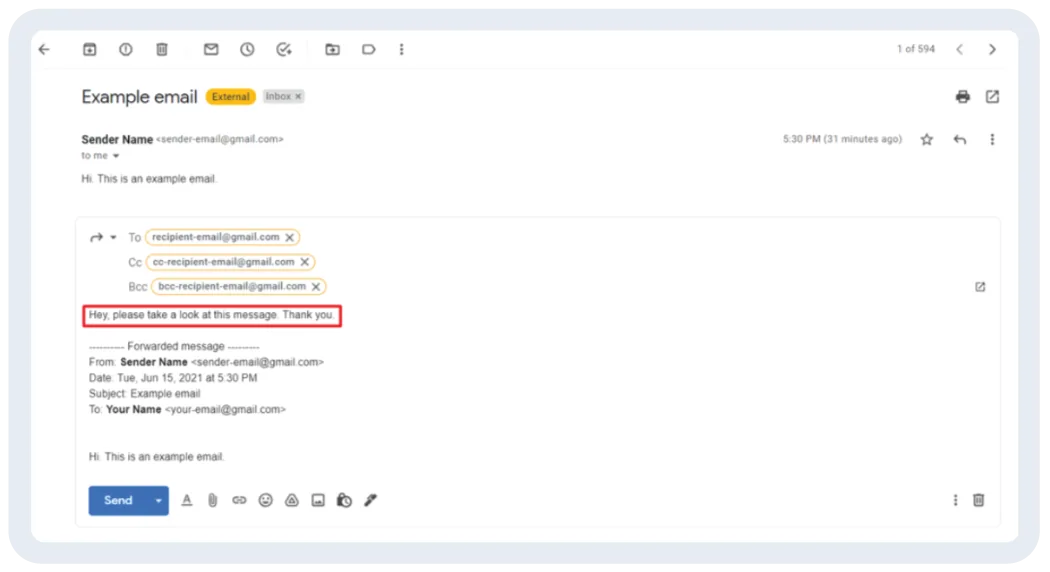Open message More menu beside reply

click(992, 139)
